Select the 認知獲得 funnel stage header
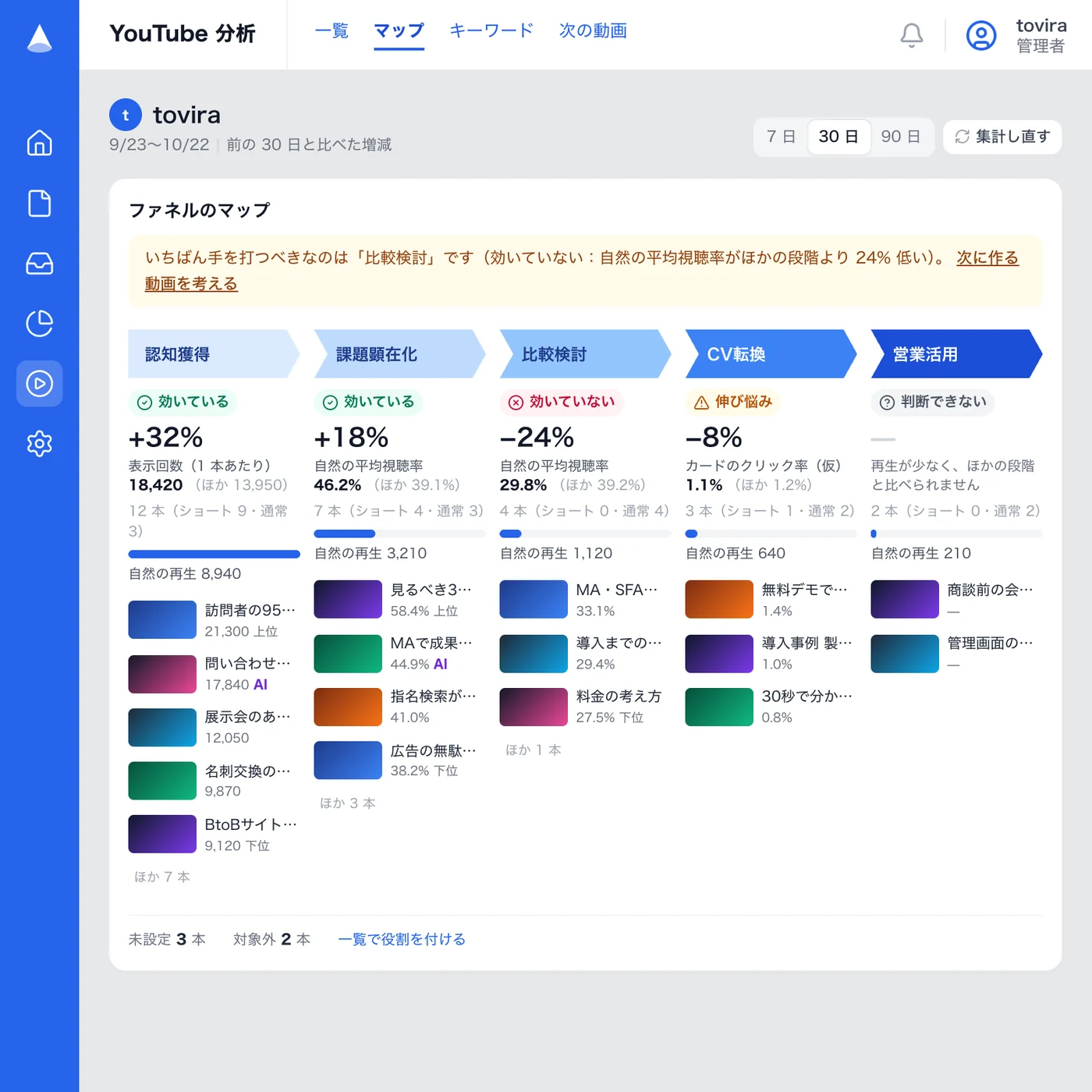The height and width of the screenshot is (1092, 1092). (x=214, y=354)
